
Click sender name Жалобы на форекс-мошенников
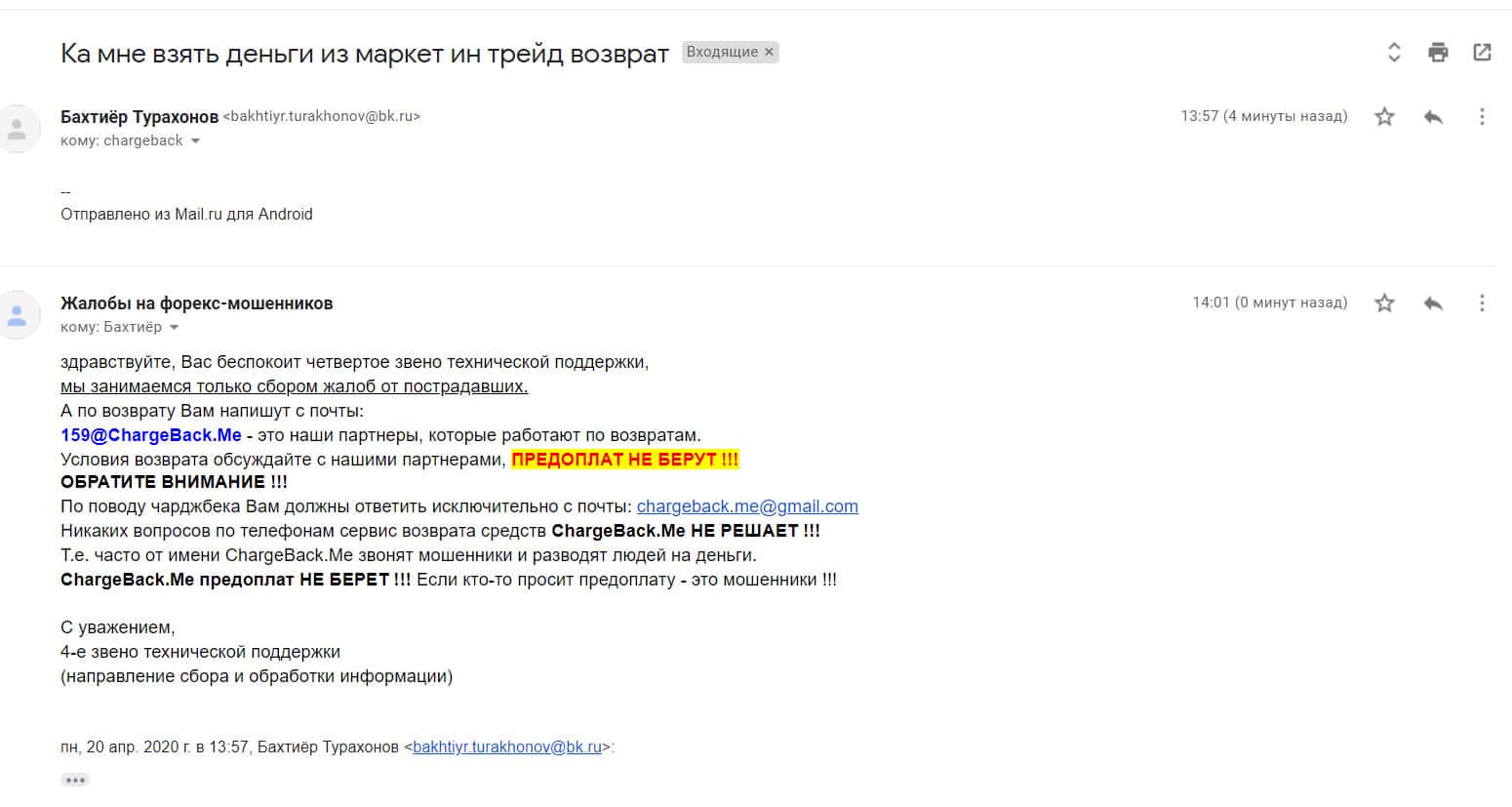pos(196,303)
